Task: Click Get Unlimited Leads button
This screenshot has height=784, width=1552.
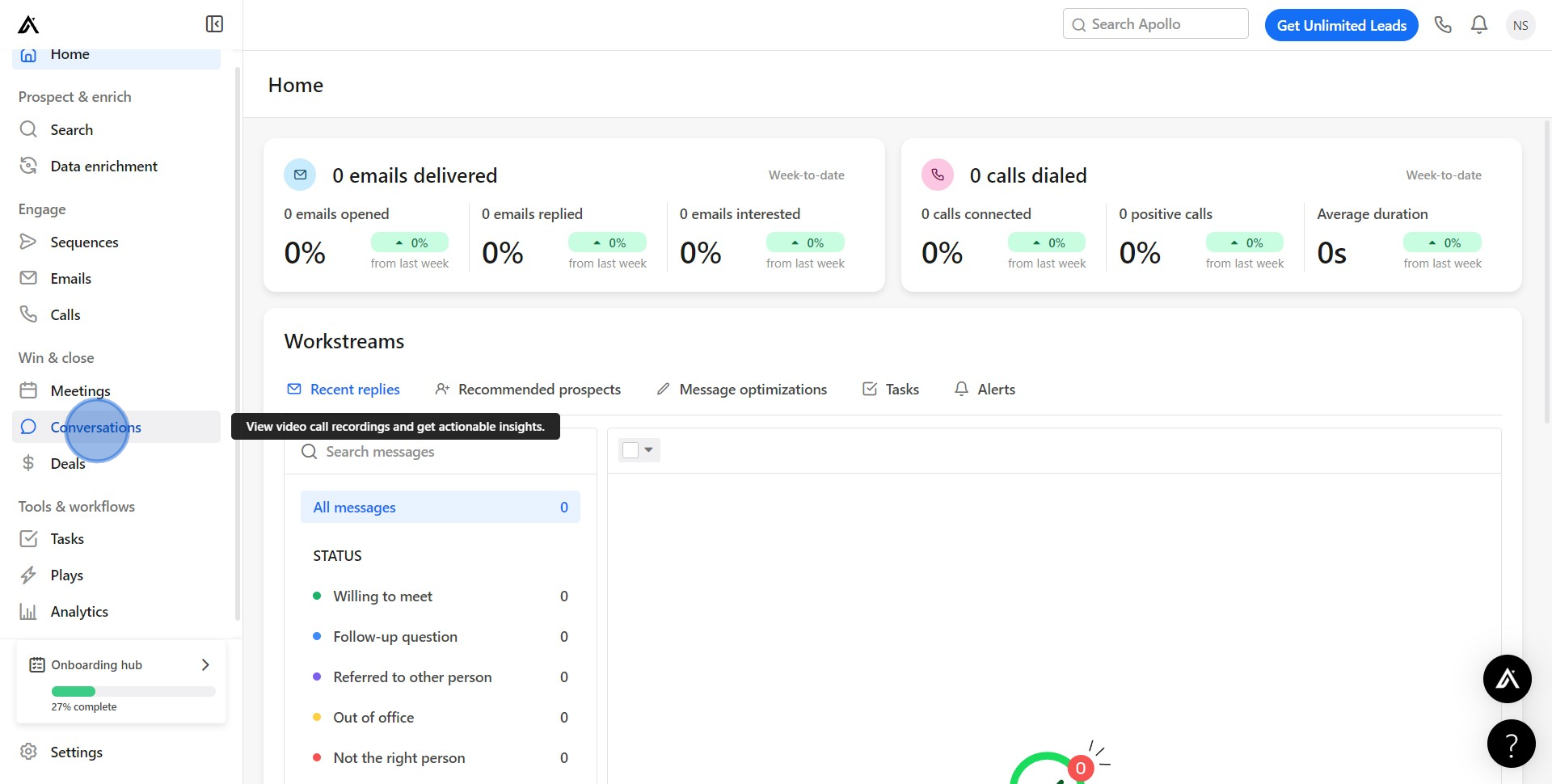Action: [x=1342, y=25]
